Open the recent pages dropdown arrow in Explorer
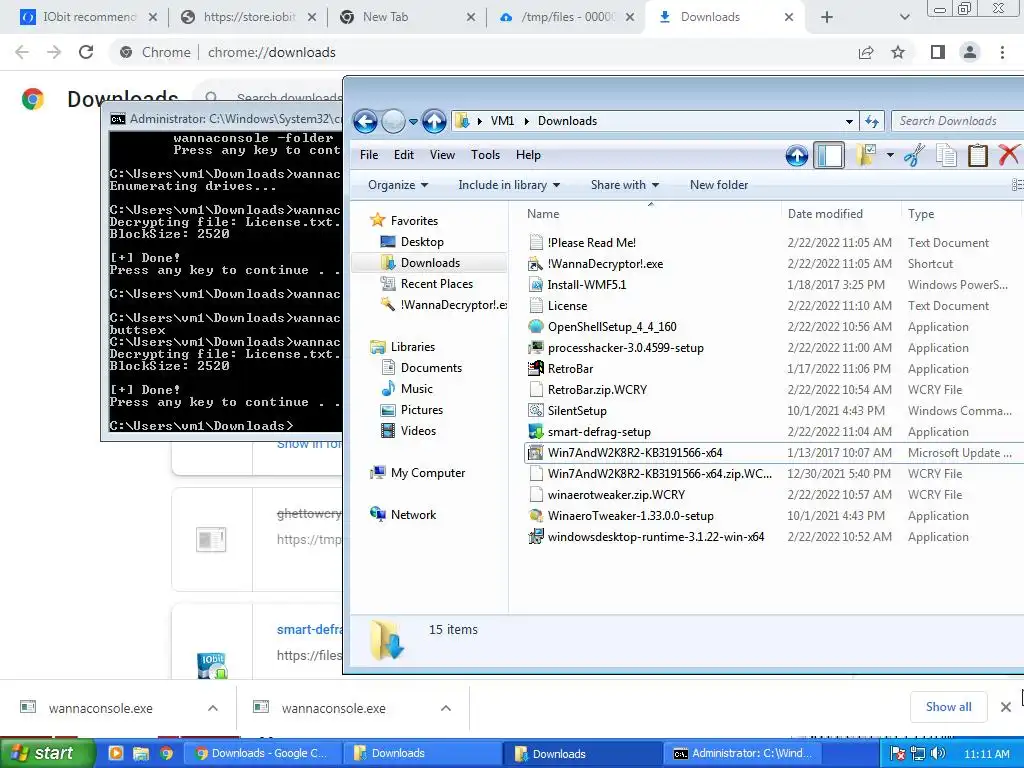Viewport: 1024px width, 768px height. [x=413, y=121]
